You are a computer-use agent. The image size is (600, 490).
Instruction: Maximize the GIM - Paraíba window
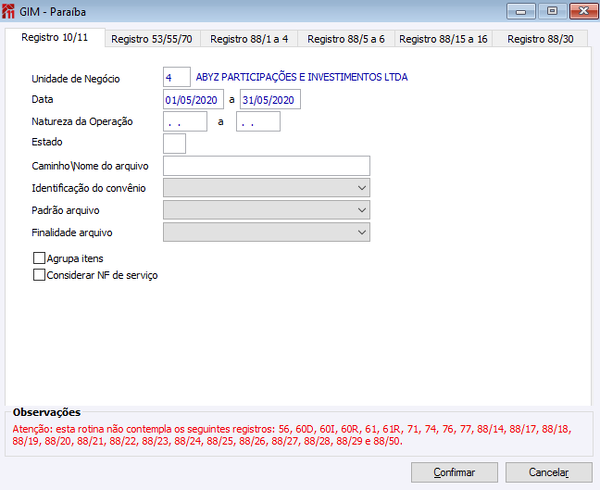coord(552,11)
